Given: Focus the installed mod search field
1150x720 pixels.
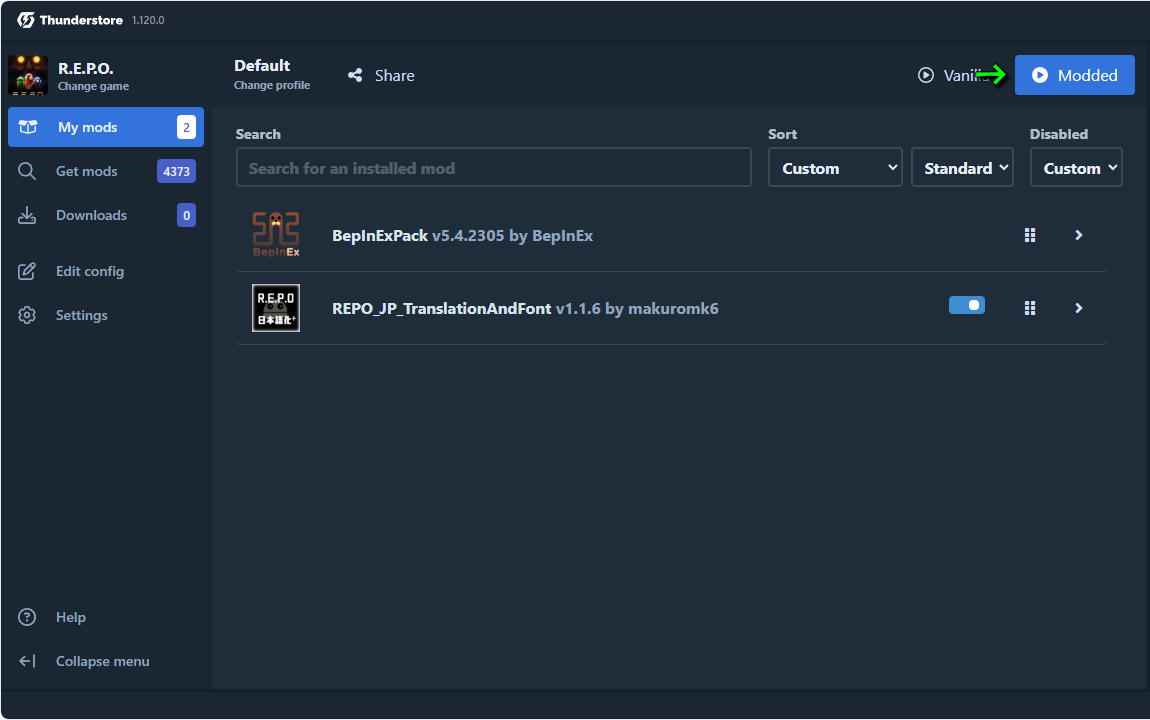Looking at the screenshot, I should coord(494,168).
